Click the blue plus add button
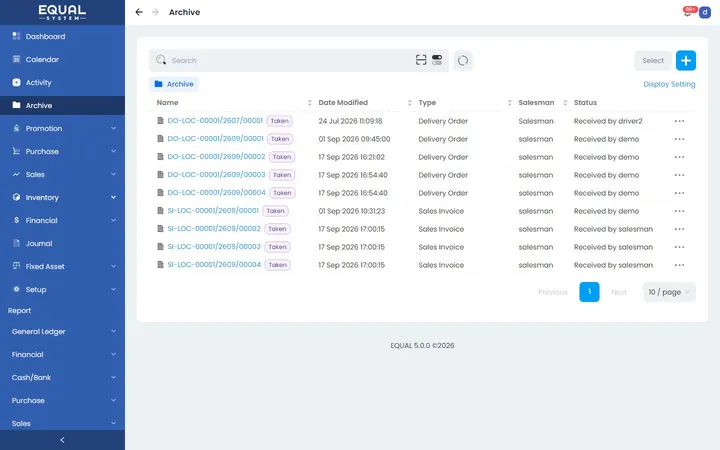 click(x=686, y=60)
